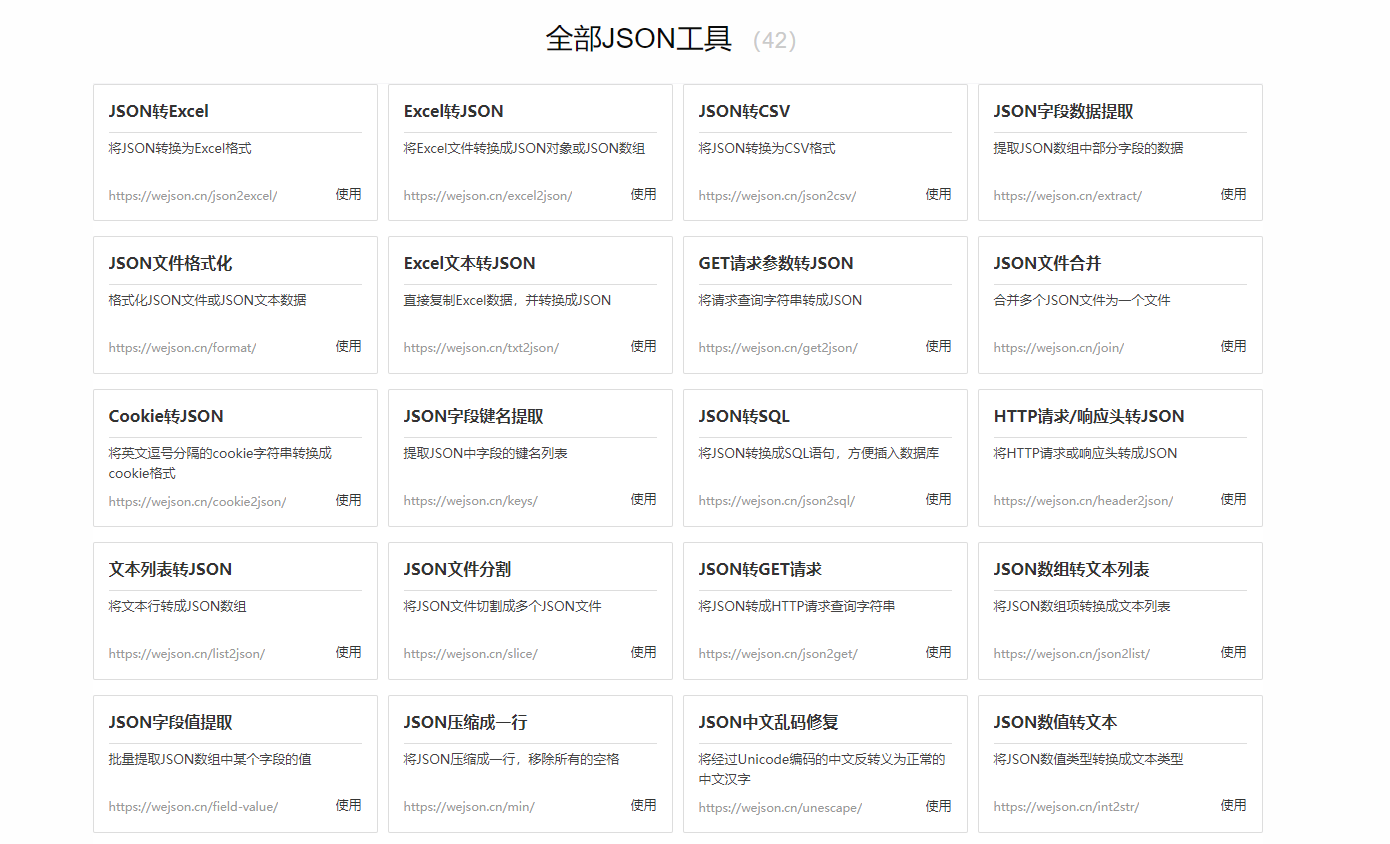Viewport: 1390px width, 844px height.
Task: Click 使用 on JSON文件合并
Action: [x=1233, y=346]
